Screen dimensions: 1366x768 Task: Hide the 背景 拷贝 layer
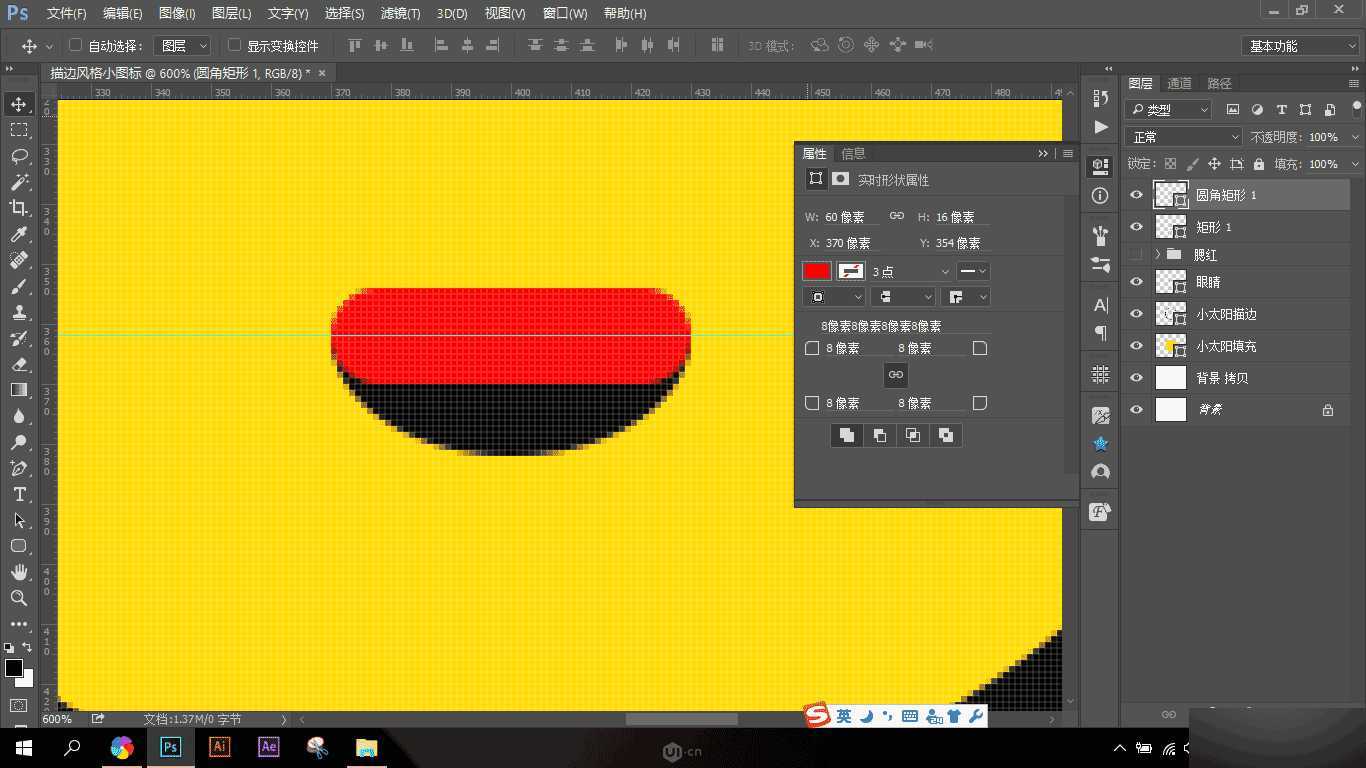point(1135,377)
